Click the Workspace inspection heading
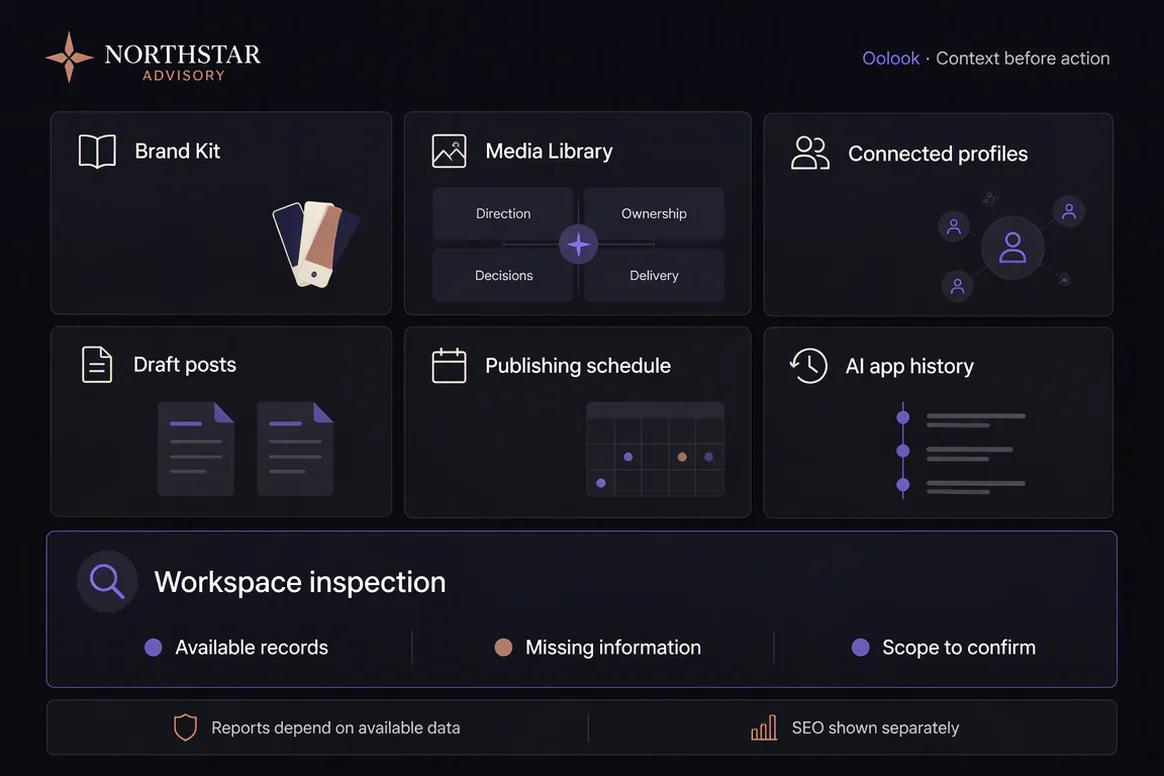This screenshot has width=1164, height=776. pyautogui.click(x=300, y=582)
